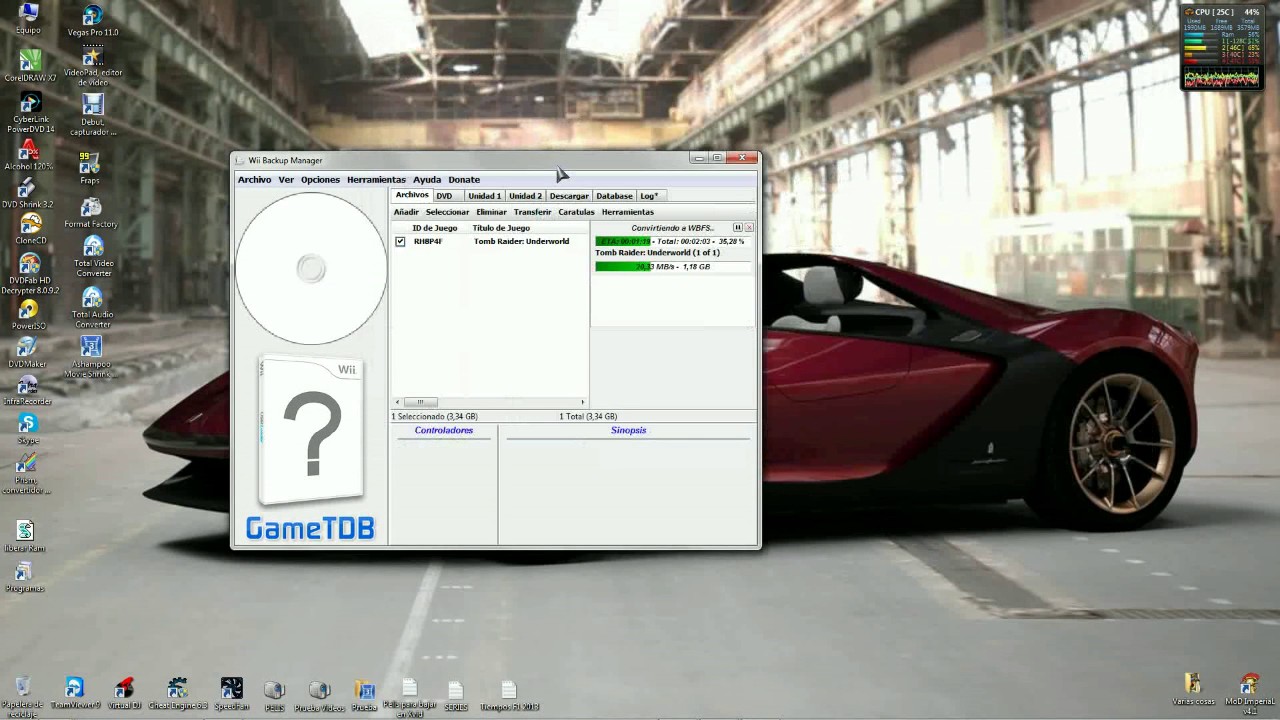Switch to the Log tab

click(x=649, y=196)
